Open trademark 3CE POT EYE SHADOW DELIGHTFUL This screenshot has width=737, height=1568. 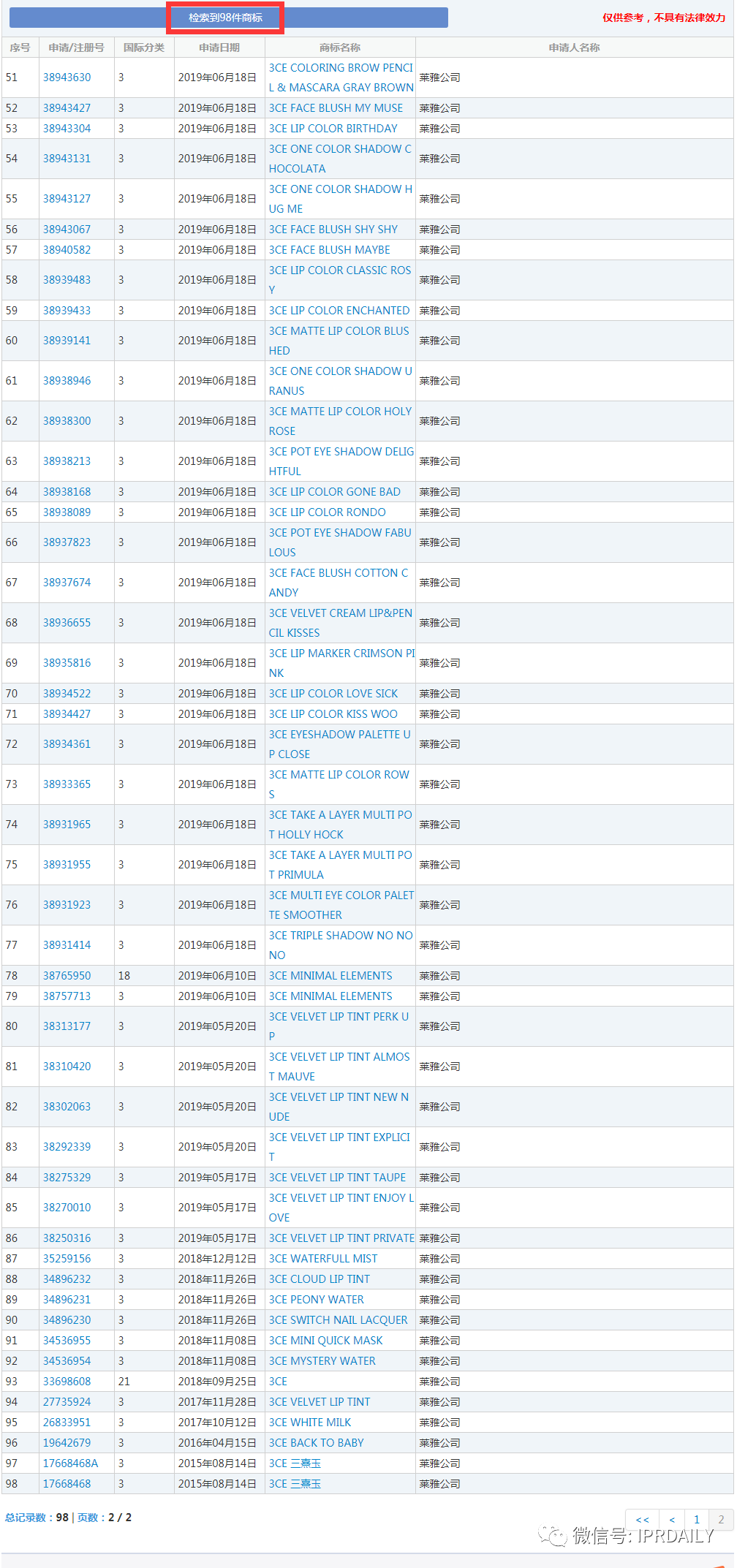341,461
